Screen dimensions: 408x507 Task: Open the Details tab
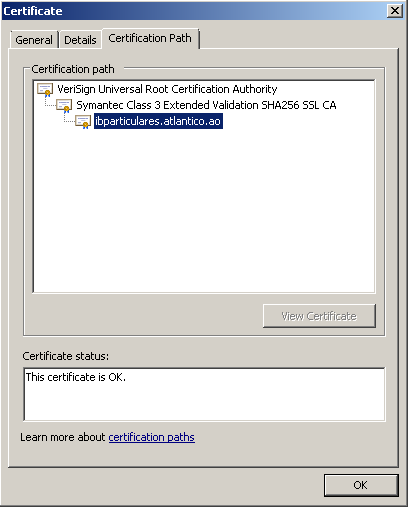click(80, 40)
